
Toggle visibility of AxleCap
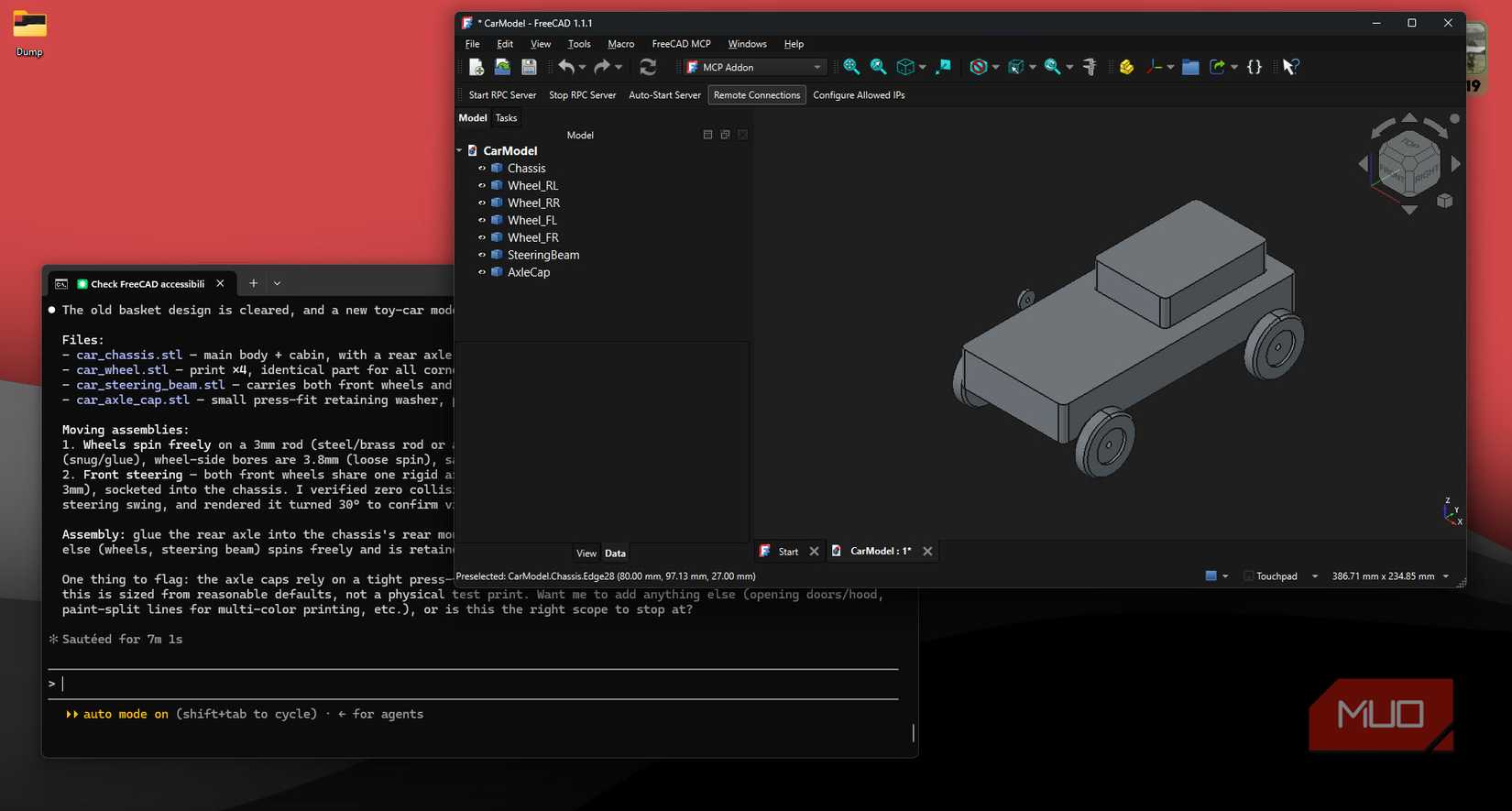click(482, 273)
